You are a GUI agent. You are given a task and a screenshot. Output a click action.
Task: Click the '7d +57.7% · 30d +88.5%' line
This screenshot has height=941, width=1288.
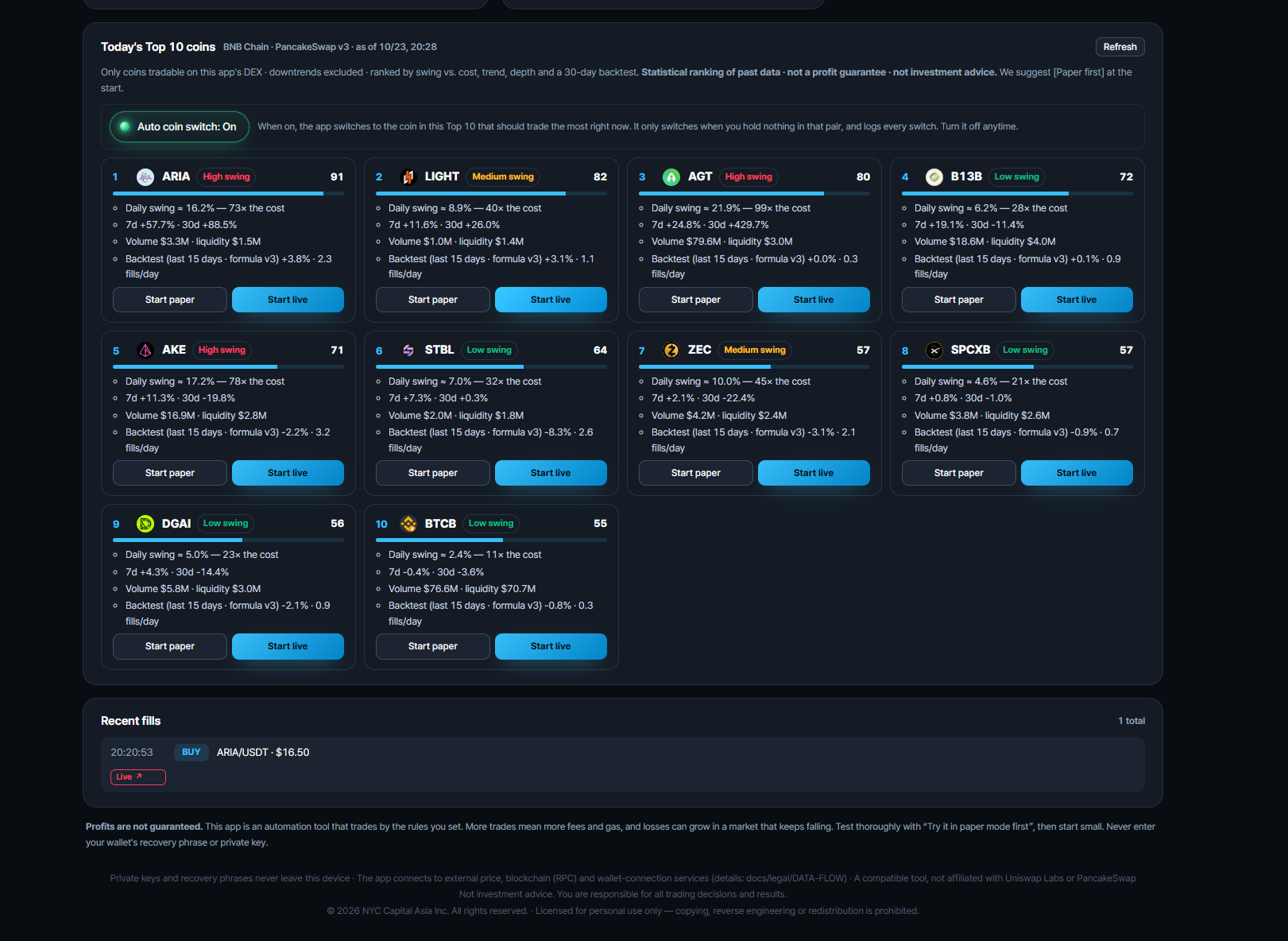point(181,225)
